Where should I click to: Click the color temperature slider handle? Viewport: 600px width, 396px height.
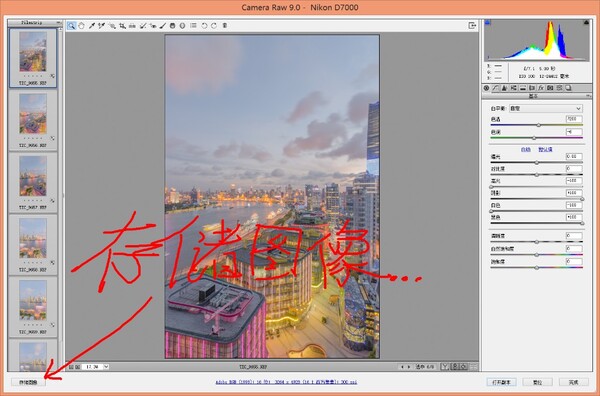538,125
